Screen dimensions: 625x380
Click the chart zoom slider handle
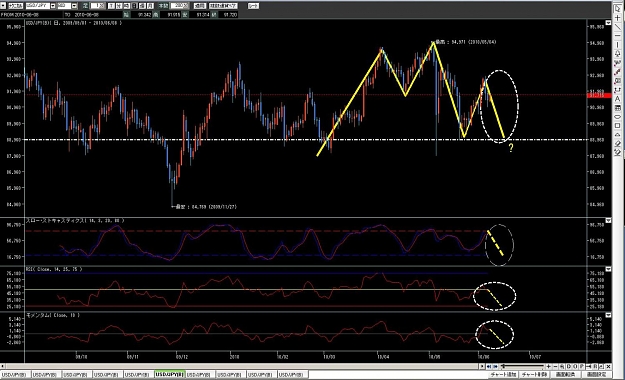click(x=503, y=366)
